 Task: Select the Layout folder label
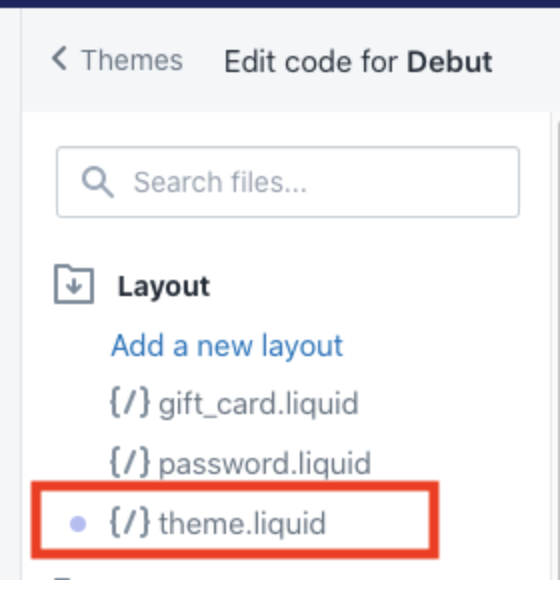coord(164,286)
